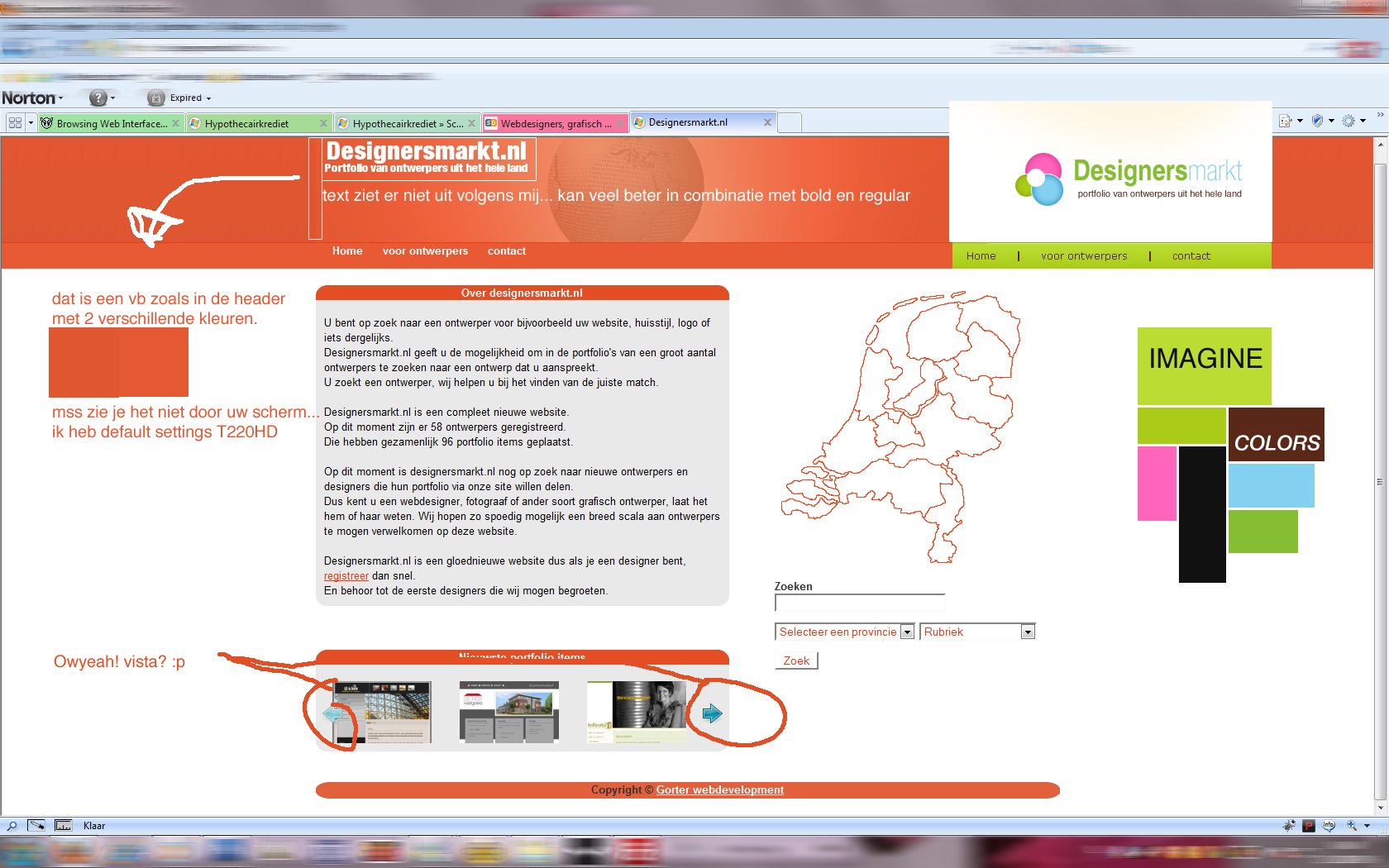Expand command bar overflow chevrons

[x=1380, y=115]
